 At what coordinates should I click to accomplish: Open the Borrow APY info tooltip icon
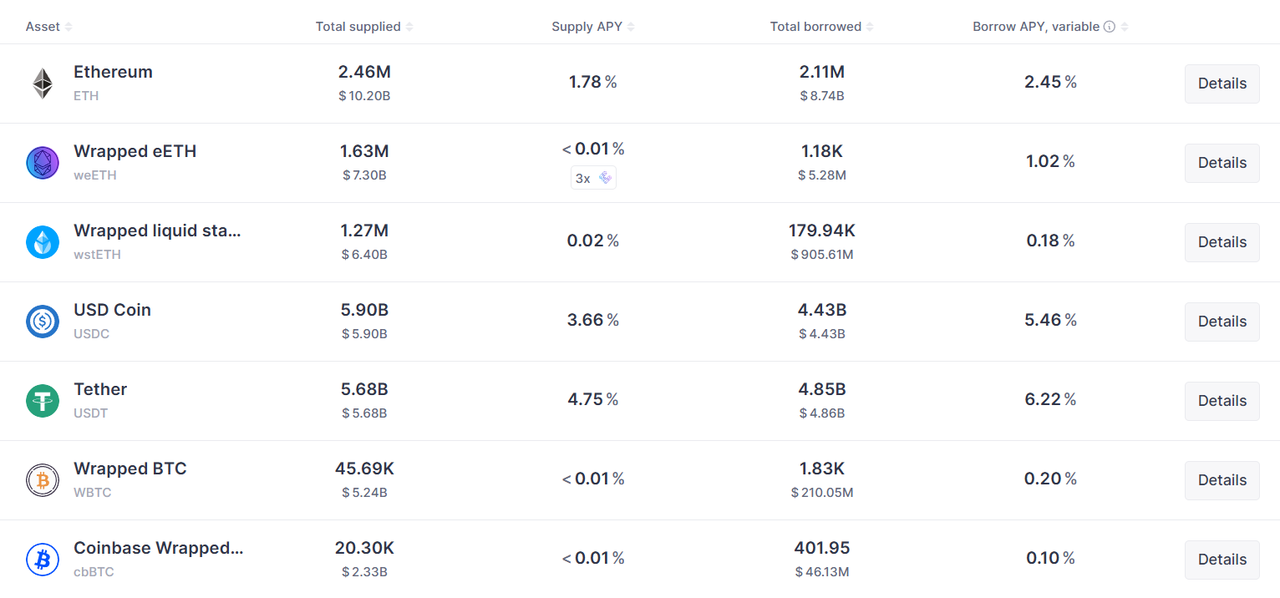point(1110,26)
